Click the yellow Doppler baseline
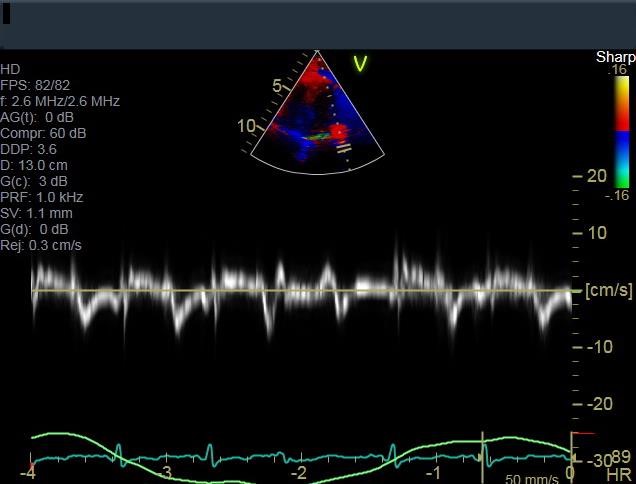 (300, 291)
